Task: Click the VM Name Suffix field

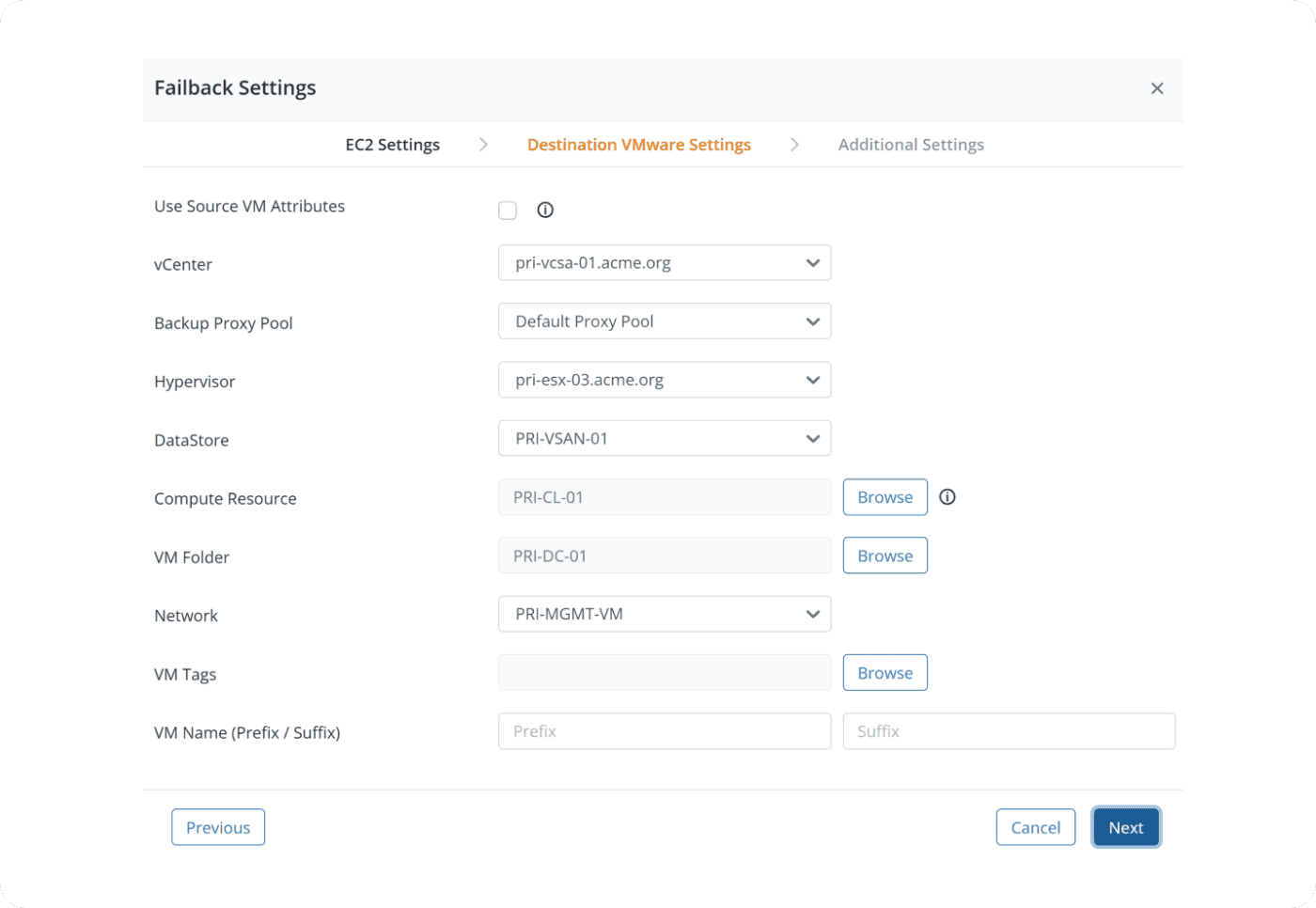Action: 1009,731
